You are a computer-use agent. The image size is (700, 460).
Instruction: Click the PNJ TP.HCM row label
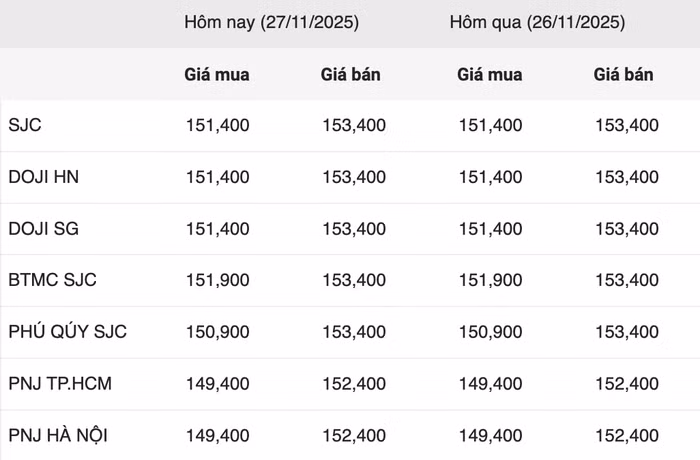(x=57, y=383)
